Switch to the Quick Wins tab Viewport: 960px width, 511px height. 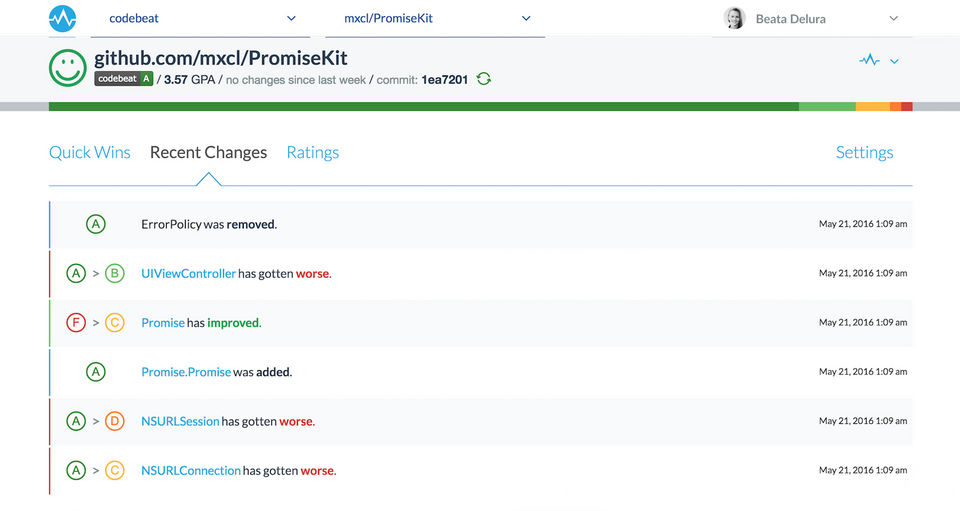[90, 152]
